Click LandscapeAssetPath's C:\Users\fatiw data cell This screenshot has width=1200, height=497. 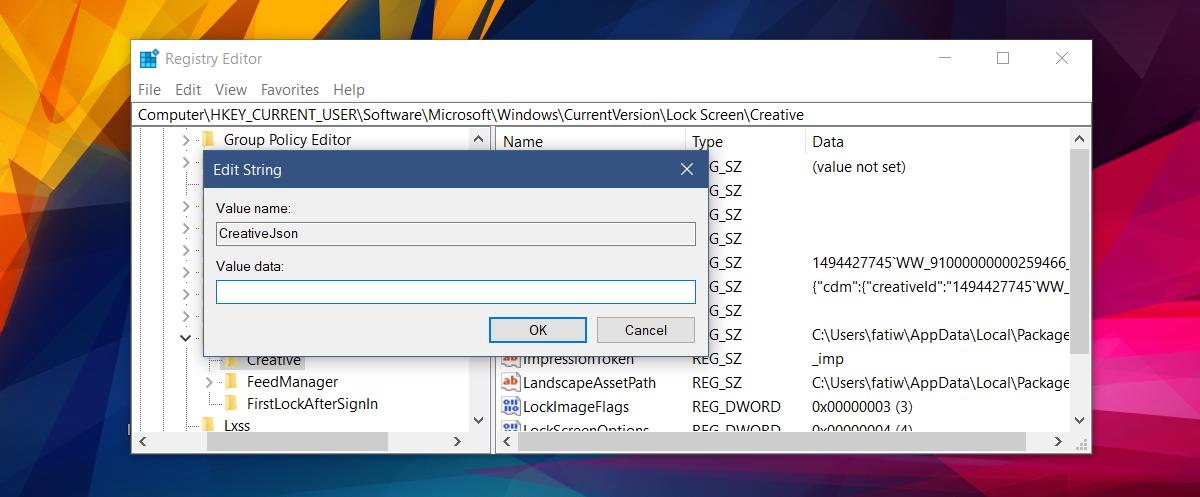pos(940,383)
